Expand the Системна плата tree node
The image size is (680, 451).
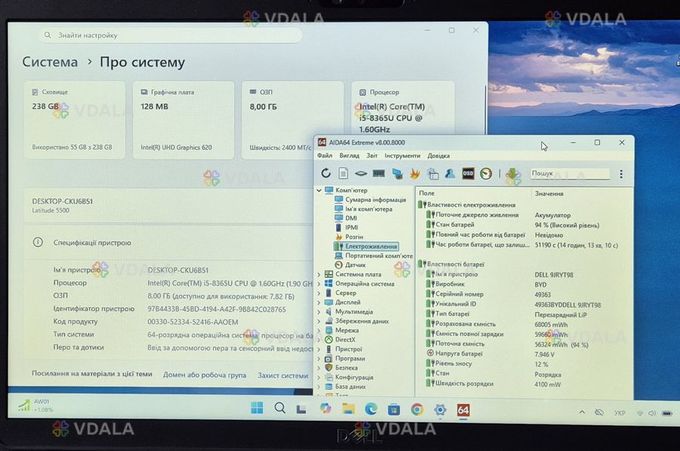coord(320,274)
